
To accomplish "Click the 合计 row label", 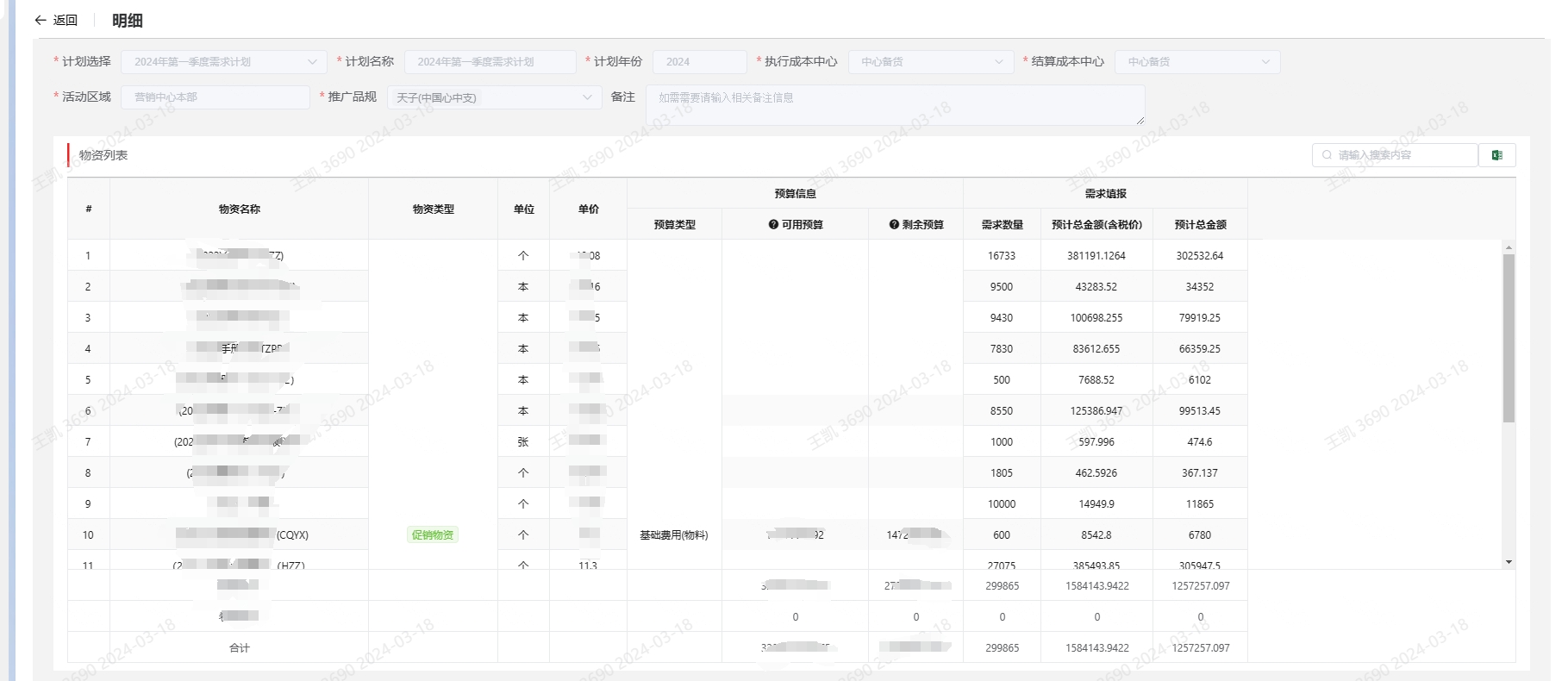I will 240,648.
